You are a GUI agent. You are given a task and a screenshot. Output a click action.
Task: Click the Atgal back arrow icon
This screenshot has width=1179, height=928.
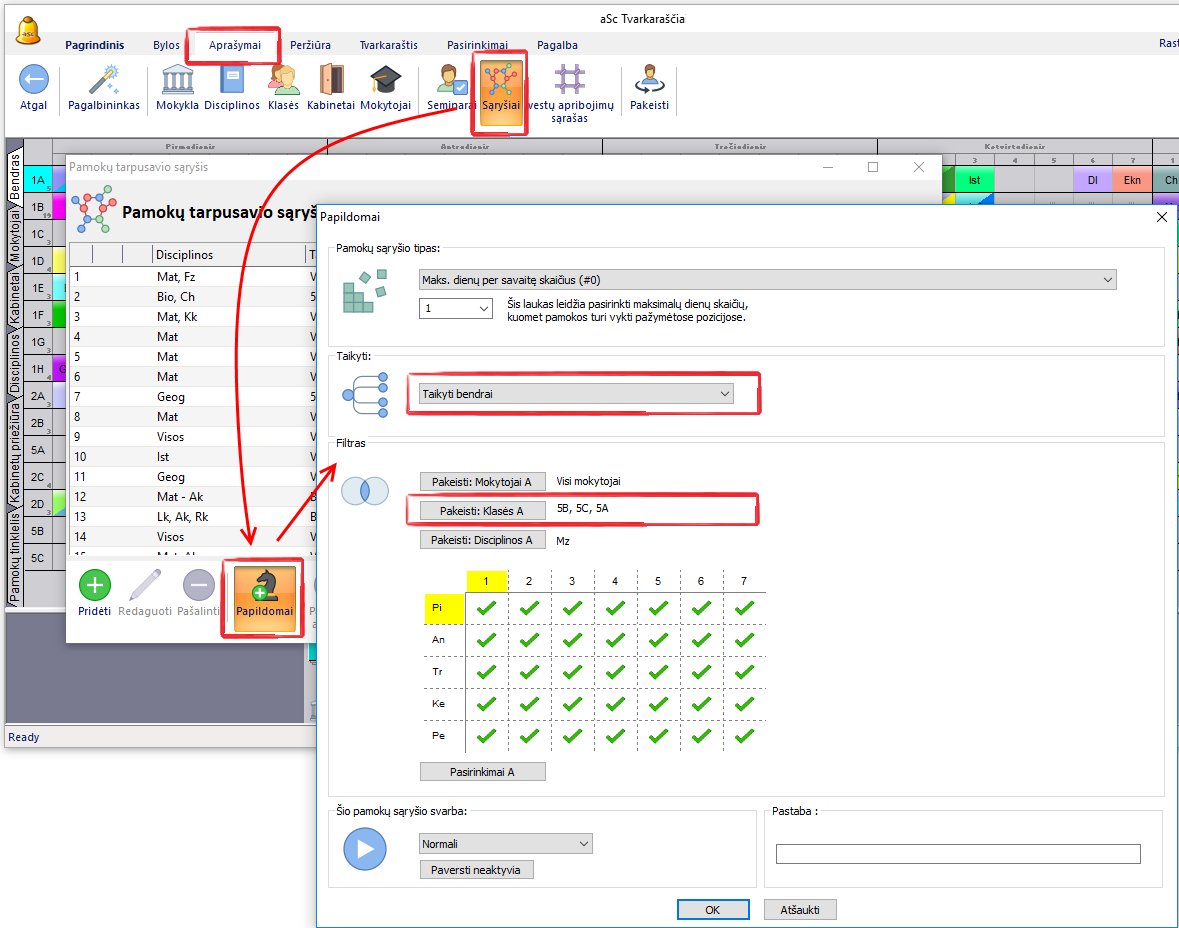33,80
